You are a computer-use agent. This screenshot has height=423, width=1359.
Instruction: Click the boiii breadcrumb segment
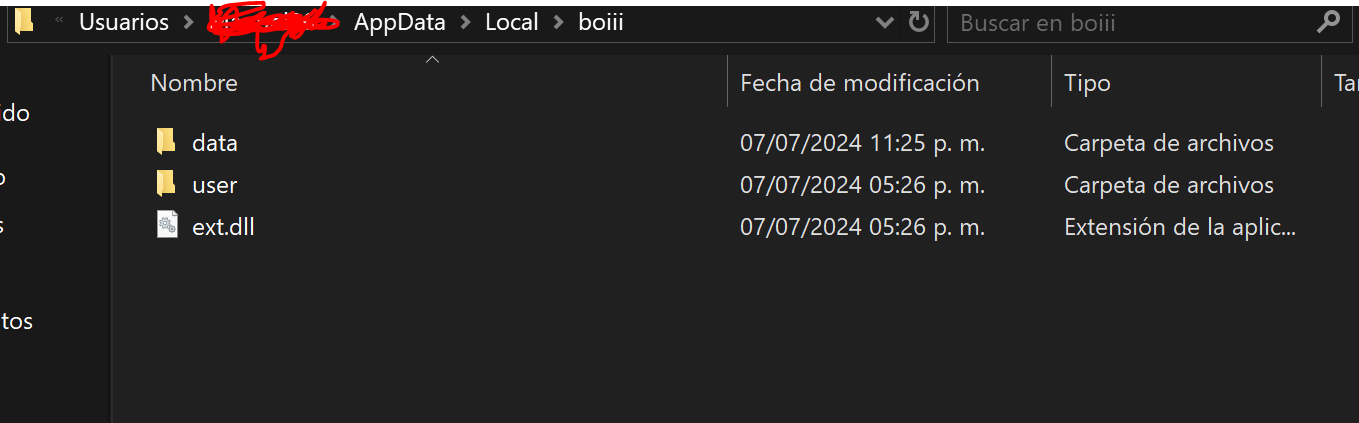point(600,22)
